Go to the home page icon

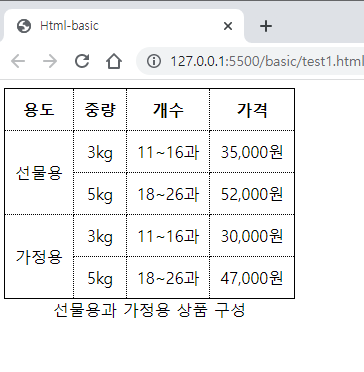114,61
